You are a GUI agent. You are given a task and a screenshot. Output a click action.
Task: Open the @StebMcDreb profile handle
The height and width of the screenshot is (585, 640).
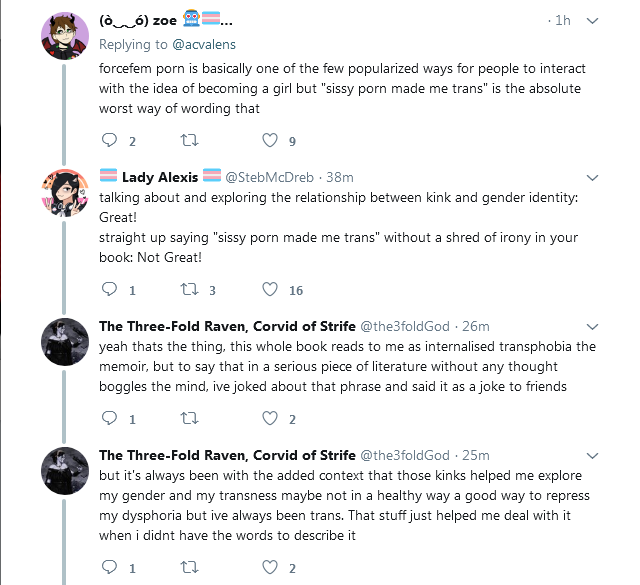click(267, 177)
